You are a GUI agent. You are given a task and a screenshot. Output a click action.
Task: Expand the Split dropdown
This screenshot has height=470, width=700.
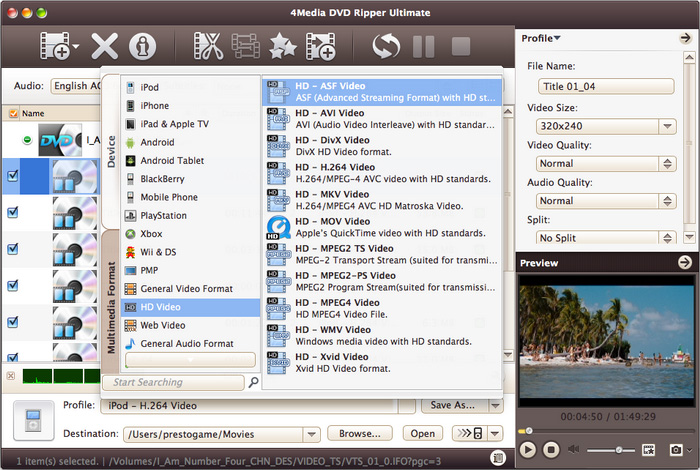pos(667,238)
